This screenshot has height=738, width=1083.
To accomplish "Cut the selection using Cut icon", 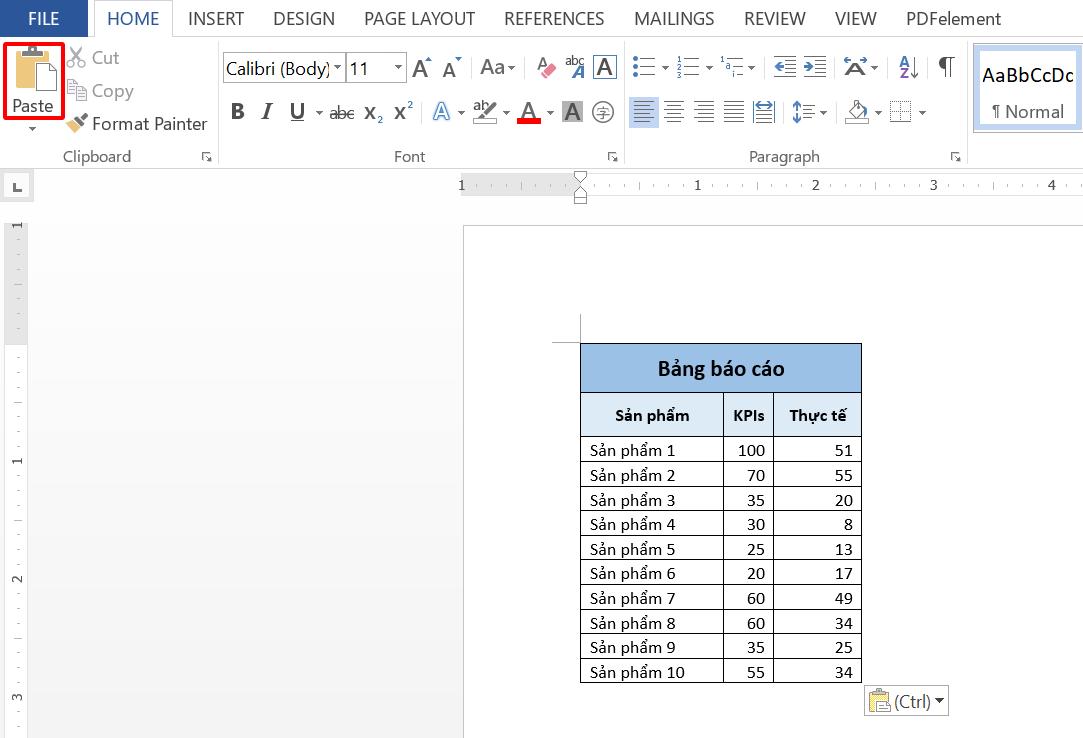I will (x=77, y=57).
